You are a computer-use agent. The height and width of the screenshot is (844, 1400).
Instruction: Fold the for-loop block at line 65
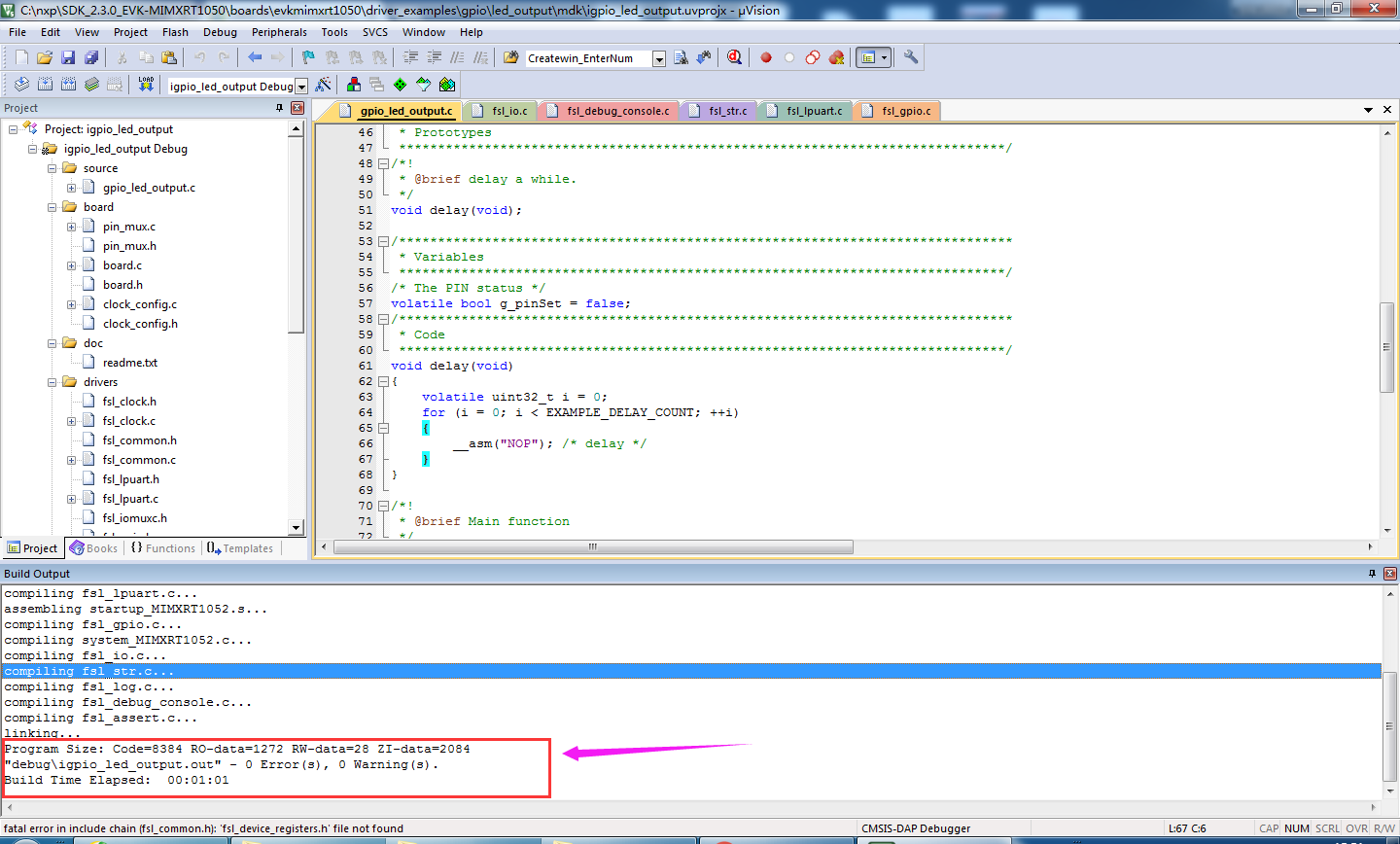pyautogui.click(x=383, y=428)
